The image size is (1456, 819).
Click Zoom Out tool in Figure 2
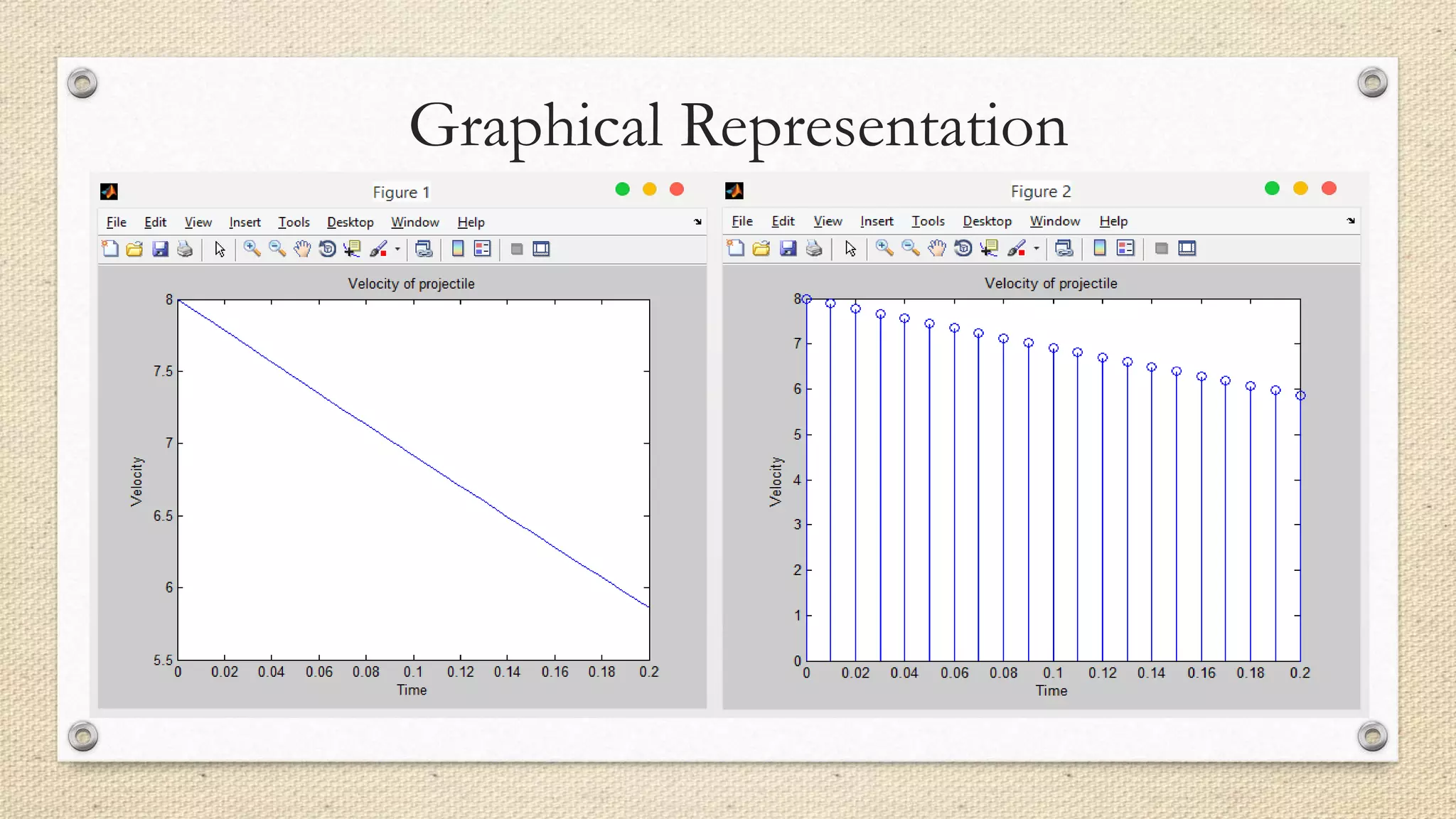click(910, 248)
